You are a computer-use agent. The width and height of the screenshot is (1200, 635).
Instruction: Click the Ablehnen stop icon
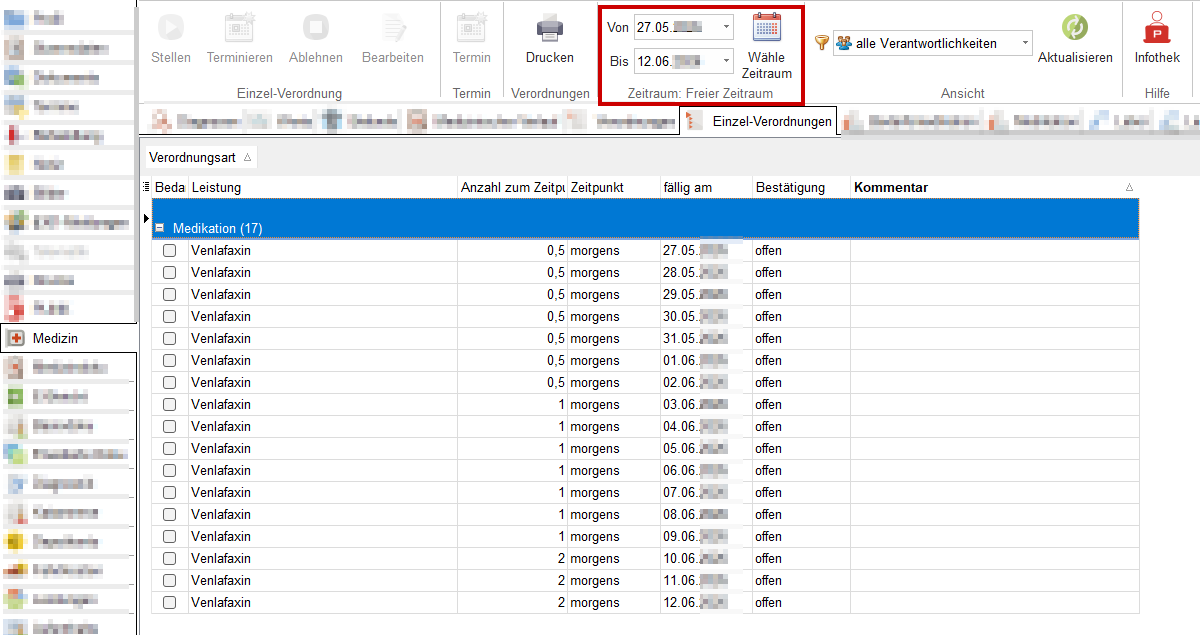pos(316,27)
